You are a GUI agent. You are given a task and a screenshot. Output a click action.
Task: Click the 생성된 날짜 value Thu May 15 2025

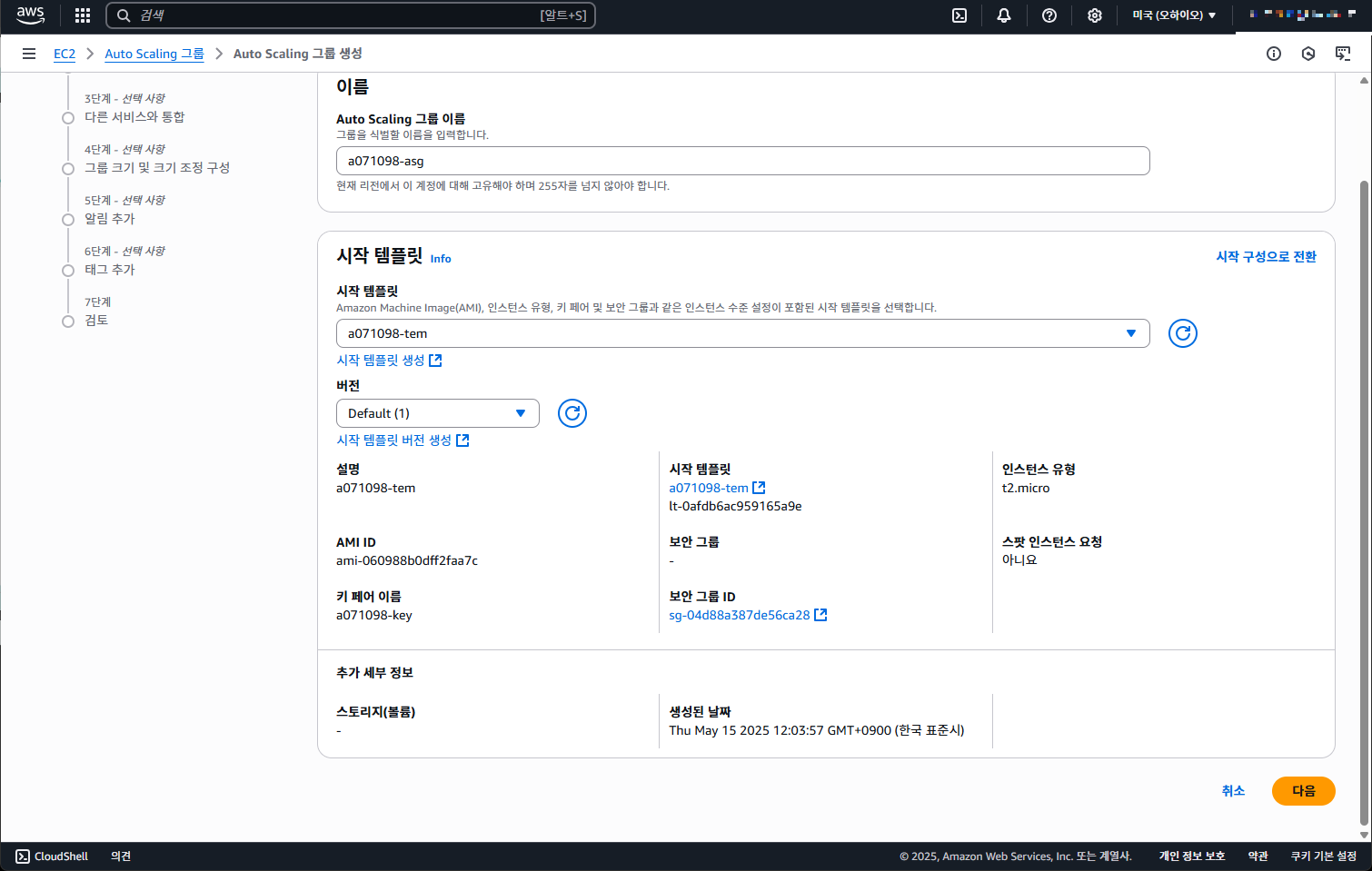click(x=817, y=730)
